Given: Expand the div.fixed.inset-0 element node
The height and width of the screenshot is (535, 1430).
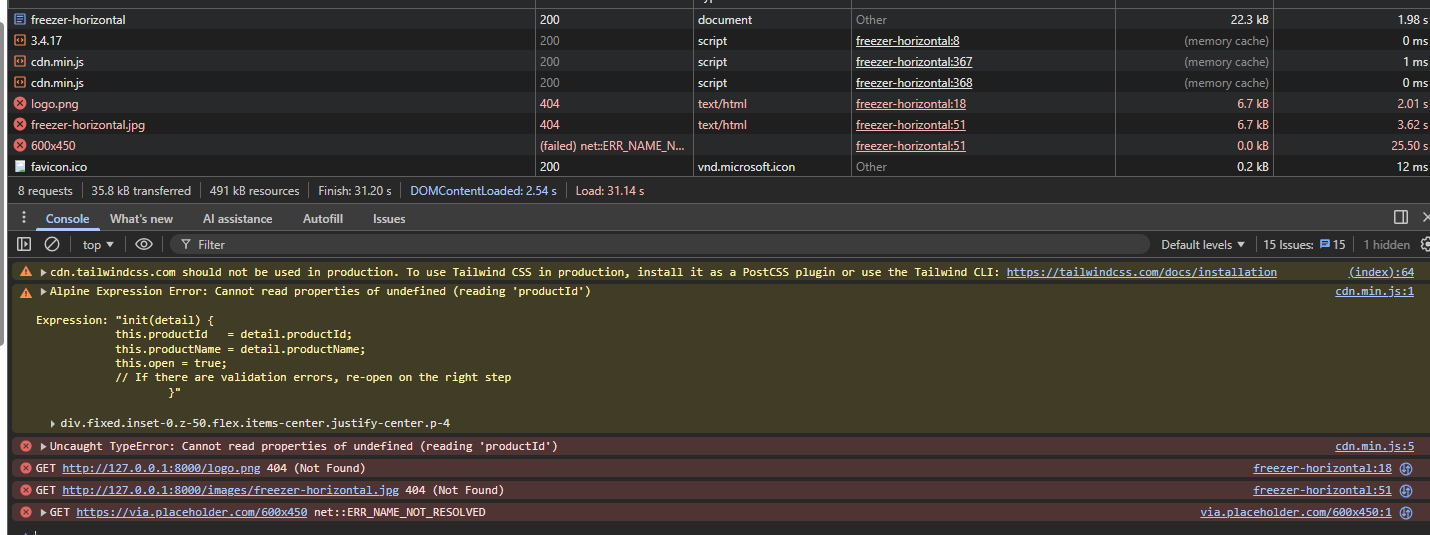Looking at the screenshot, I should click(53, 424).
